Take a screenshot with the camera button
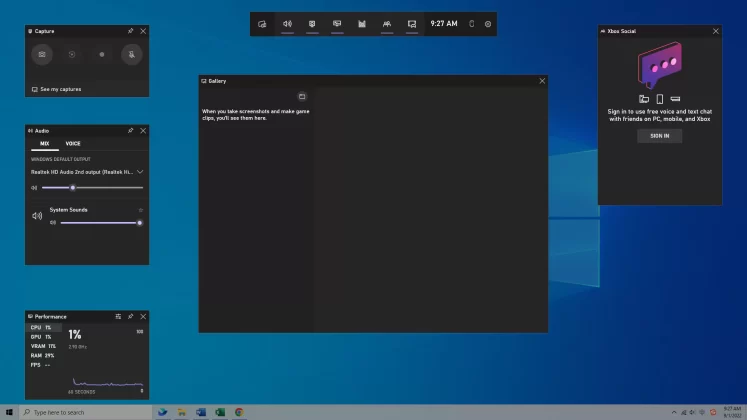 42,54
